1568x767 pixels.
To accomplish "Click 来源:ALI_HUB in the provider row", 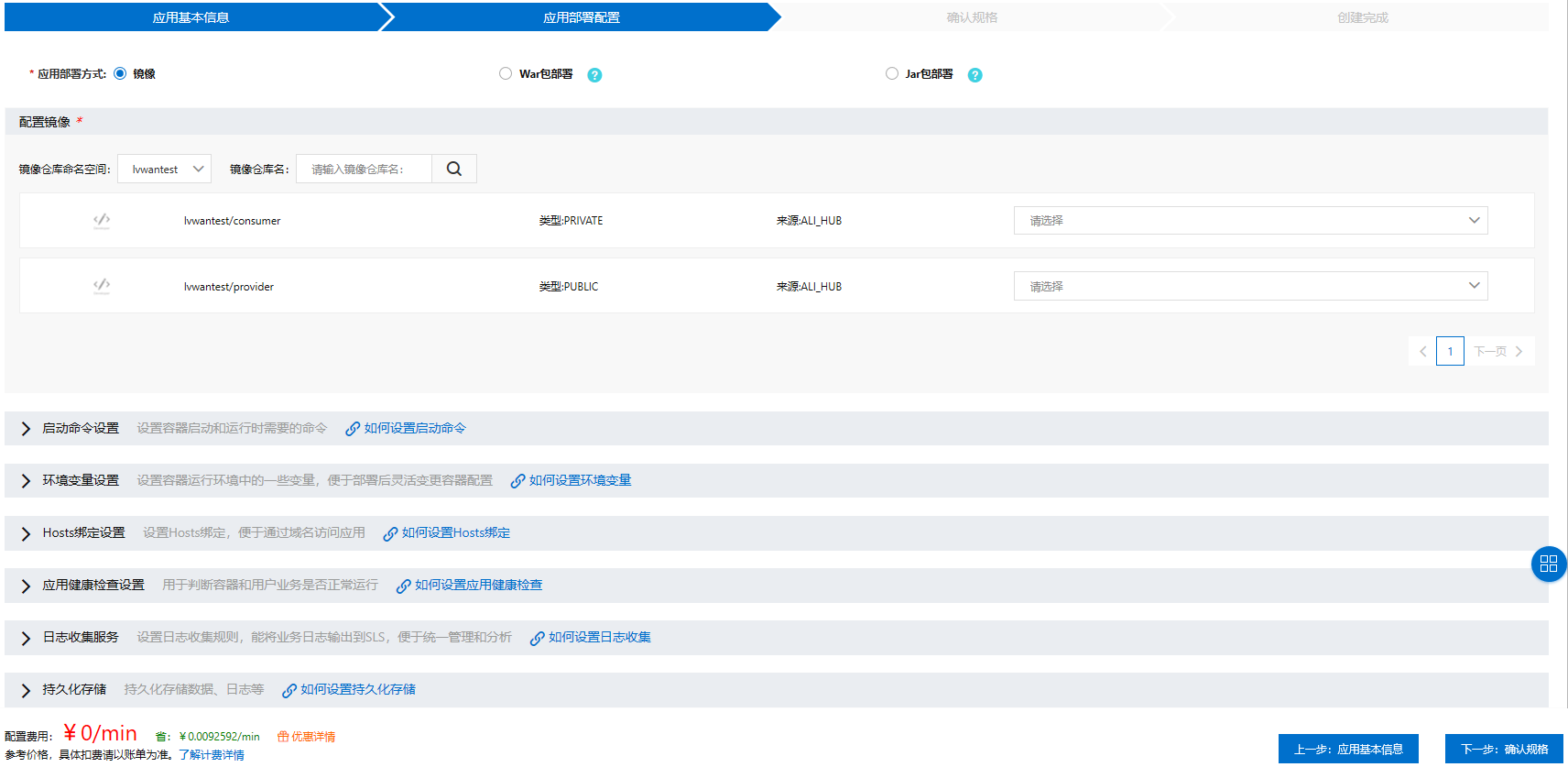I will pos(809,287).
